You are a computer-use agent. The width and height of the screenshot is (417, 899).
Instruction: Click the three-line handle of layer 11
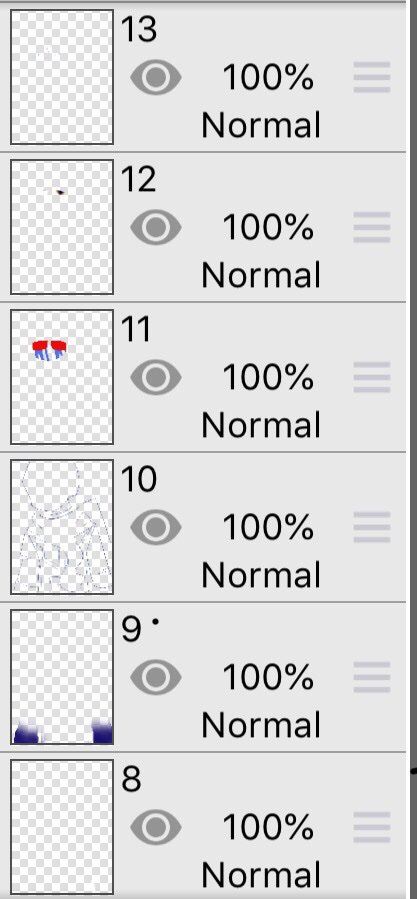pyautogui.click(x=372, y=377)
